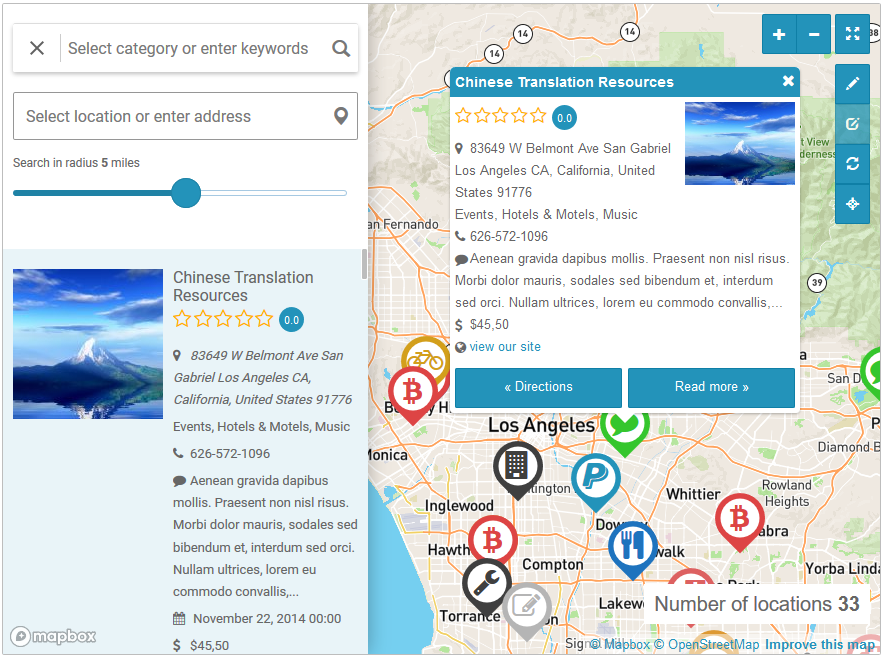The width and height of the screenshot is (883, 657).
Task: Select the red Bitcoin marker near Beverly Hills
Action: [413, 394]
